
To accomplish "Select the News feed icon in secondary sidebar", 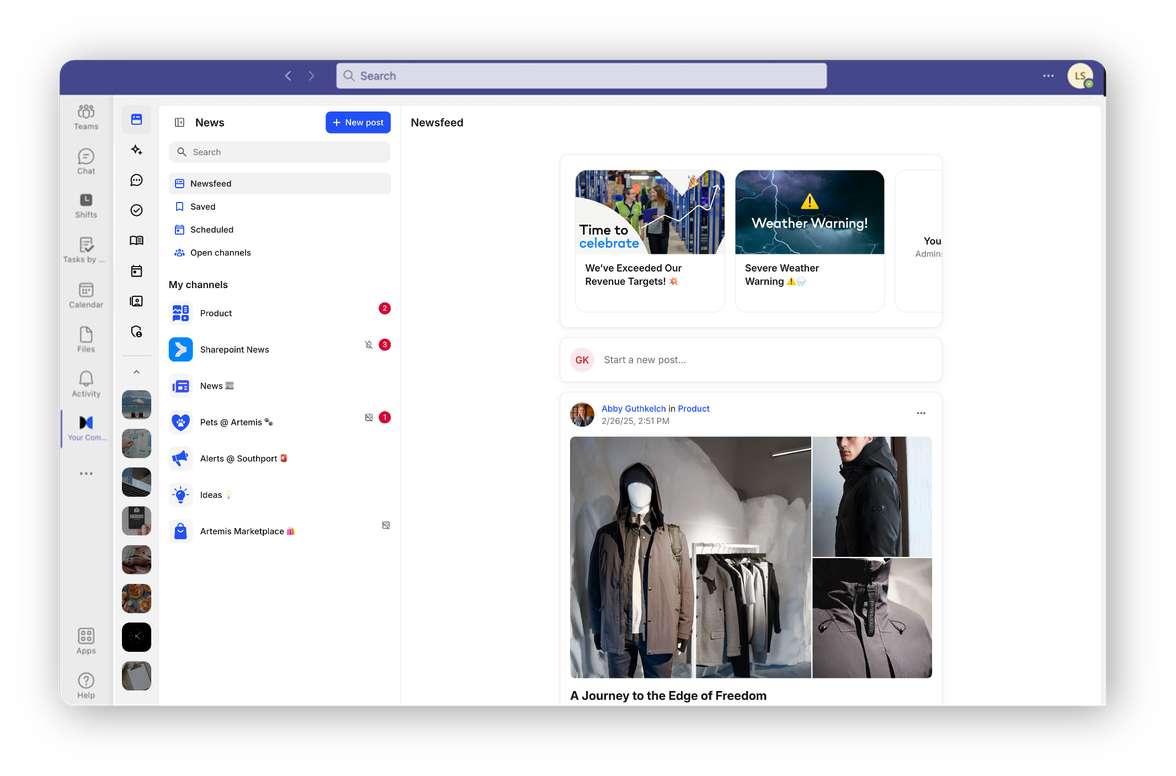I will click(x=136, y=120).
